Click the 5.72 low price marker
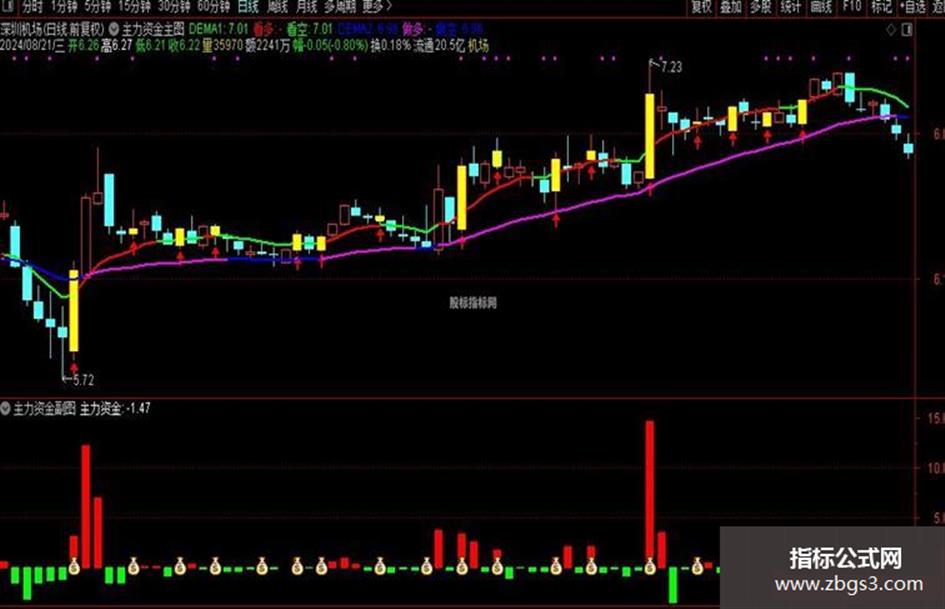Screen dimensions: 945x609 83,380
